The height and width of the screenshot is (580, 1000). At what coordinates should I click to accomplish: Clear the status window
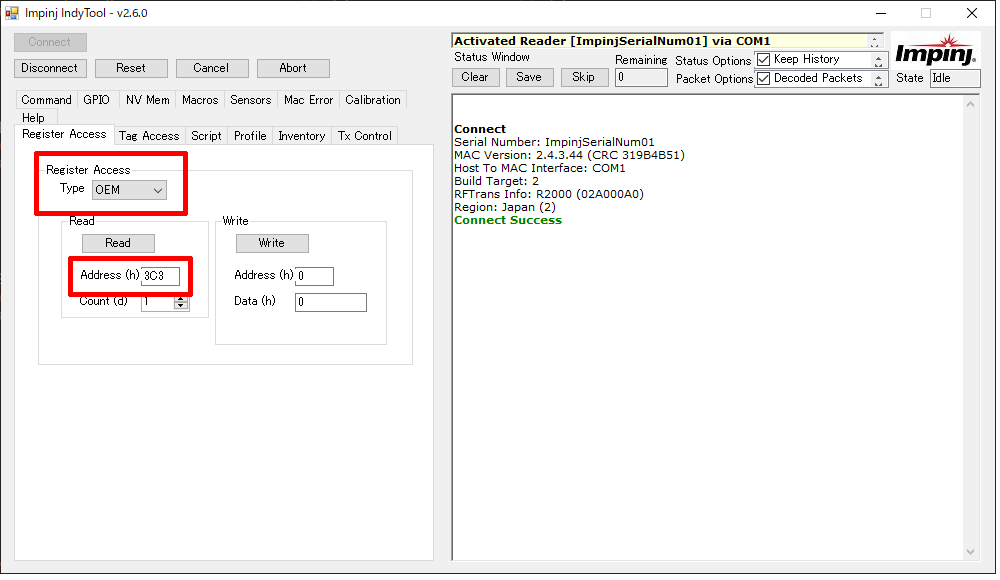(475, 77)
